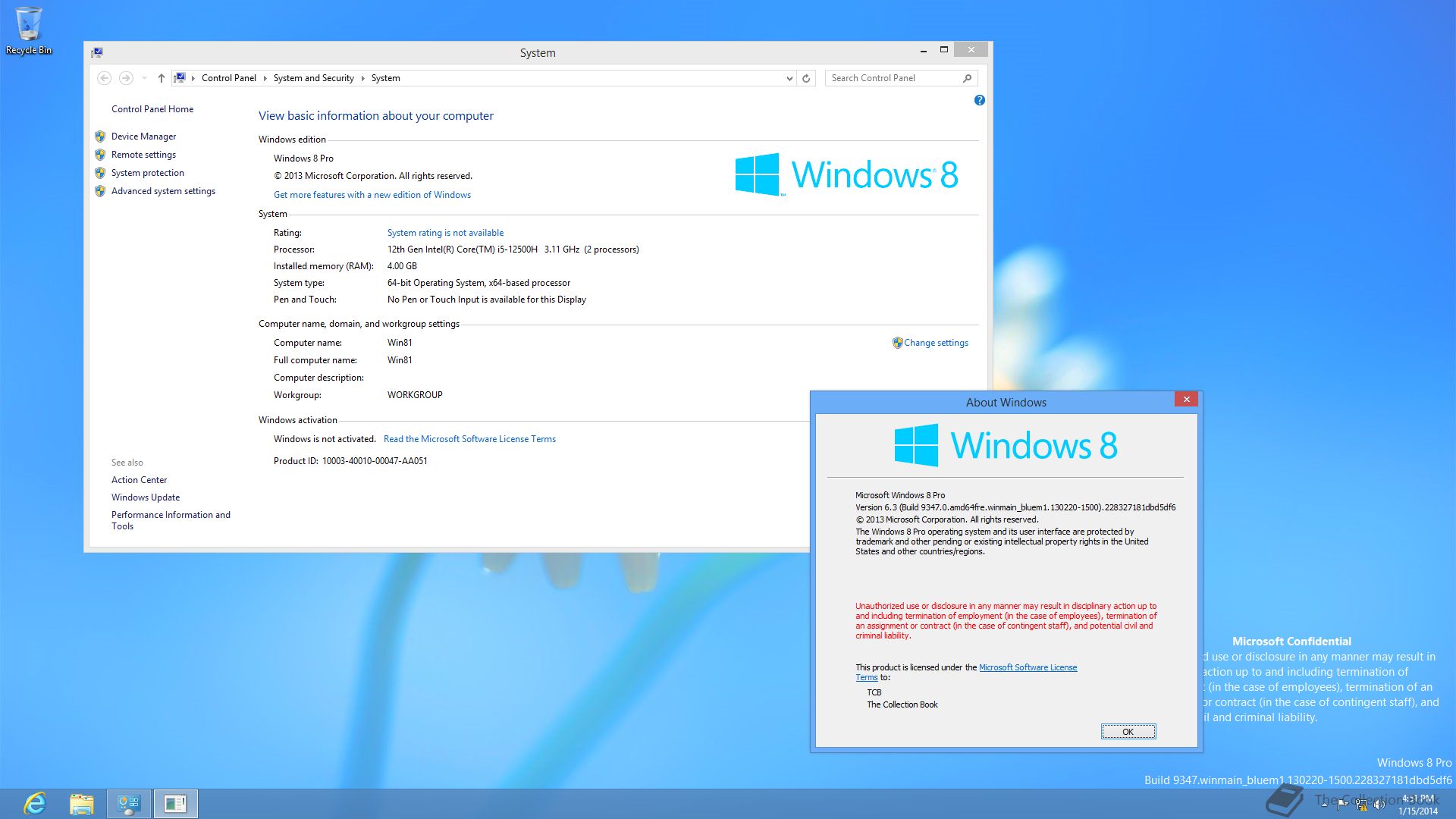1456x819 pixels.
Task: Click the Change settings shield icon
Action: (897, 343)
